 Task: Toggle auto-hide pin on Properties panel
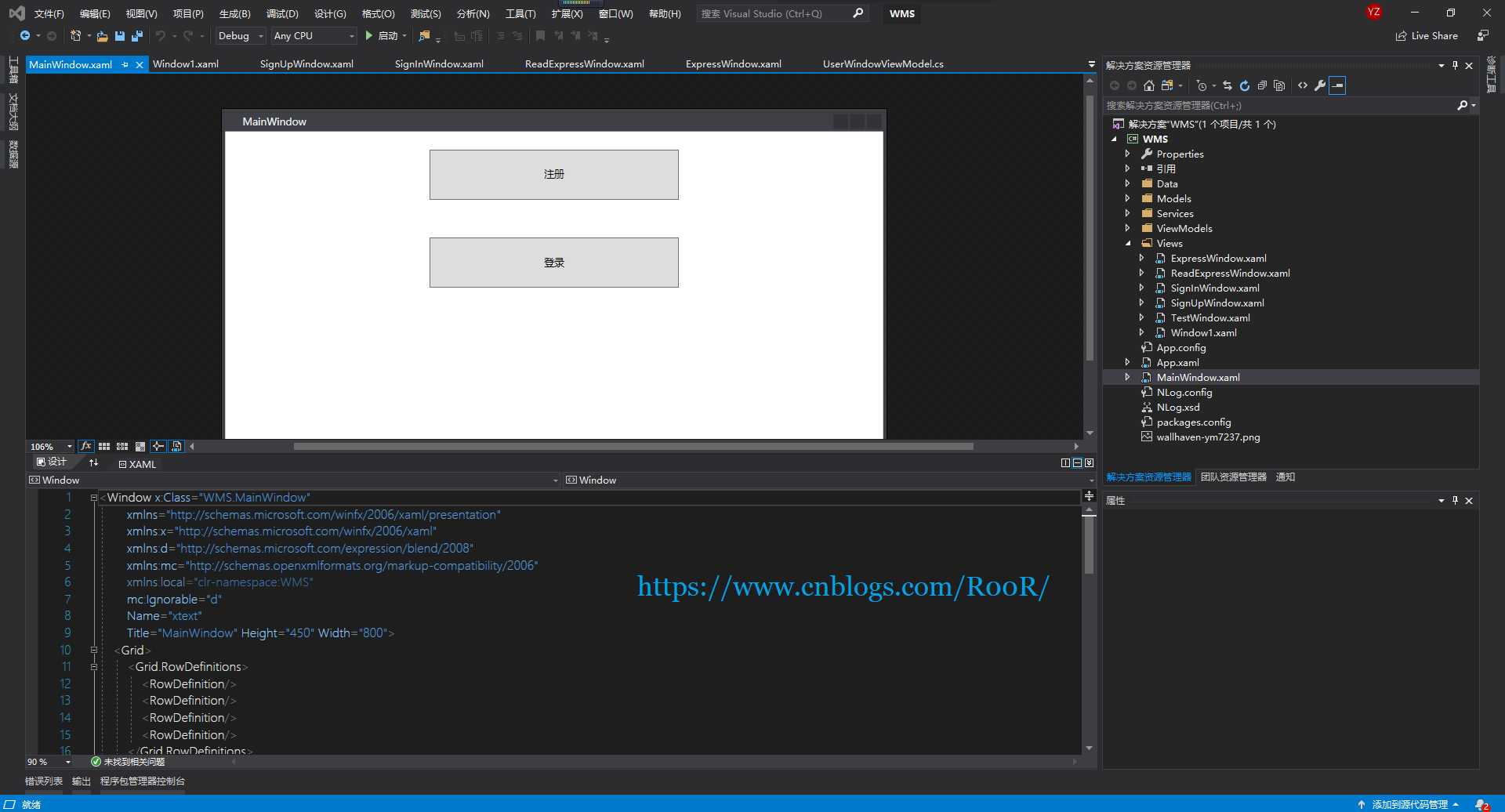1455,500
